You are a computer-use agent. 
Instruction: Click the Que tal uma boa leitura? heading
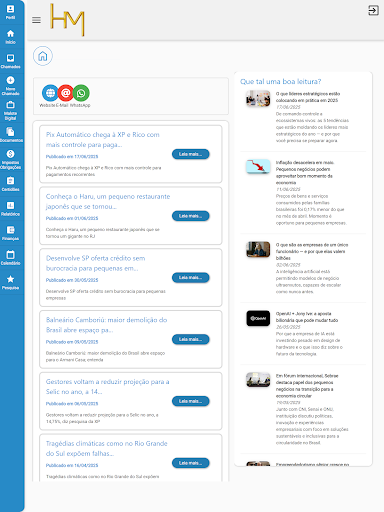tap(281, 81)
